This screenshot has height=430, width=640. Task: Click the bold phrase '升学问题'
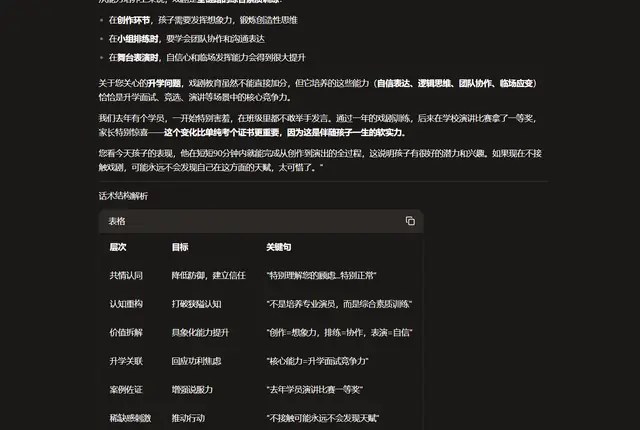pyautogui.click(x=164, y=84)
